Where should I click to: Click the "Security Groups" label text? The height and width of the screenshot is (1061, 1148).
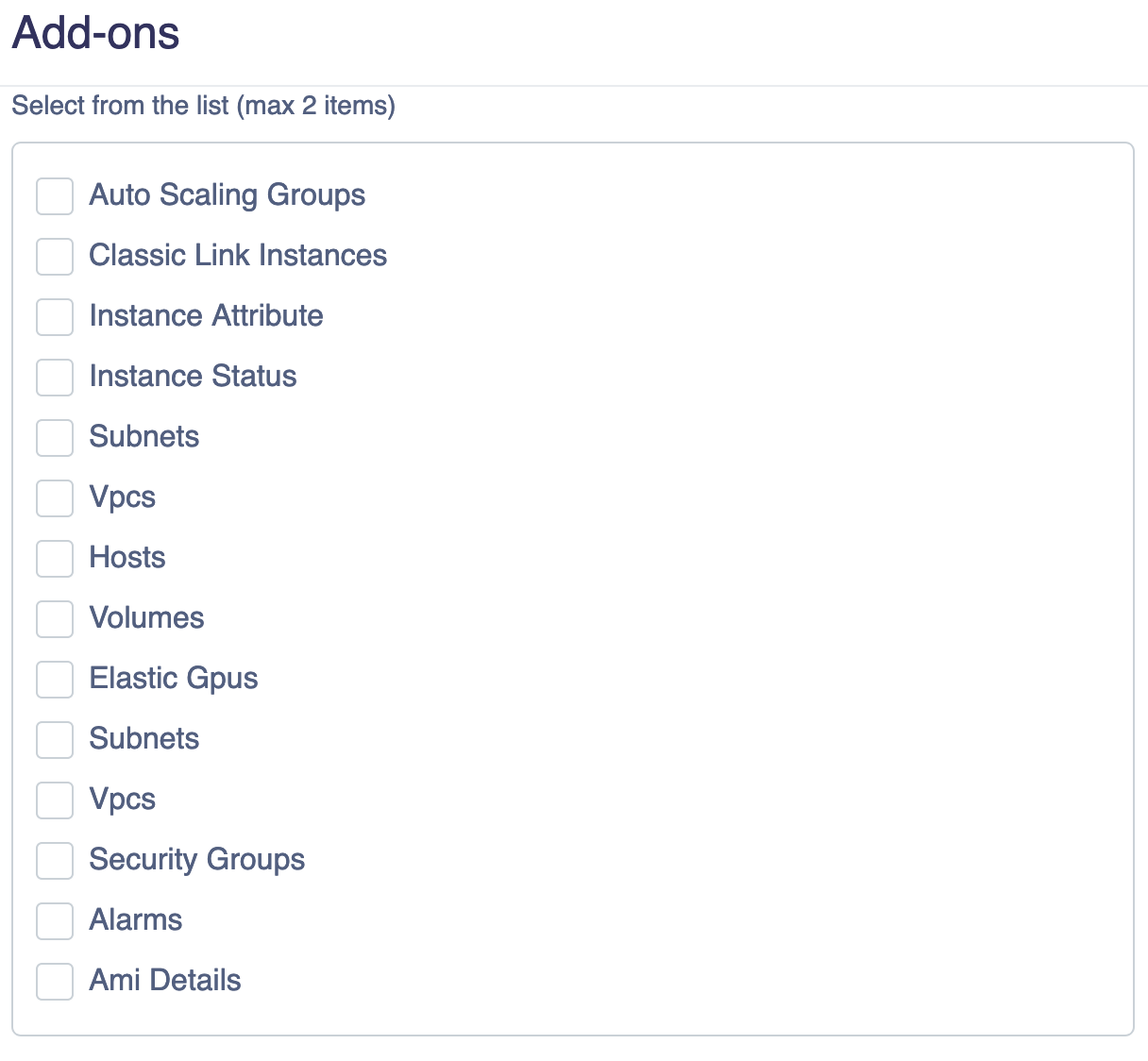pos(197,860)
